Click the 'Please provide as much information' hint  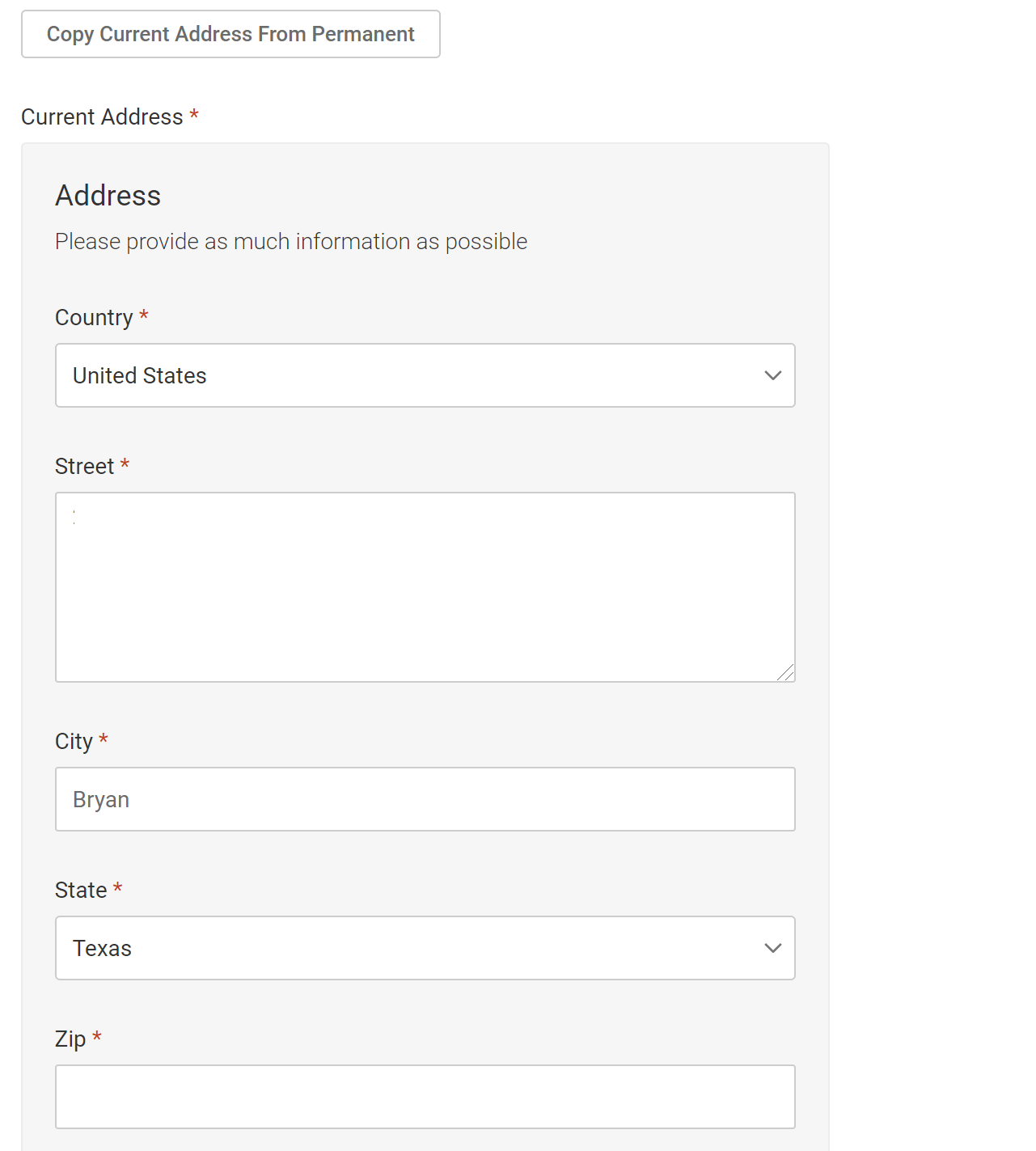(291, 242)
